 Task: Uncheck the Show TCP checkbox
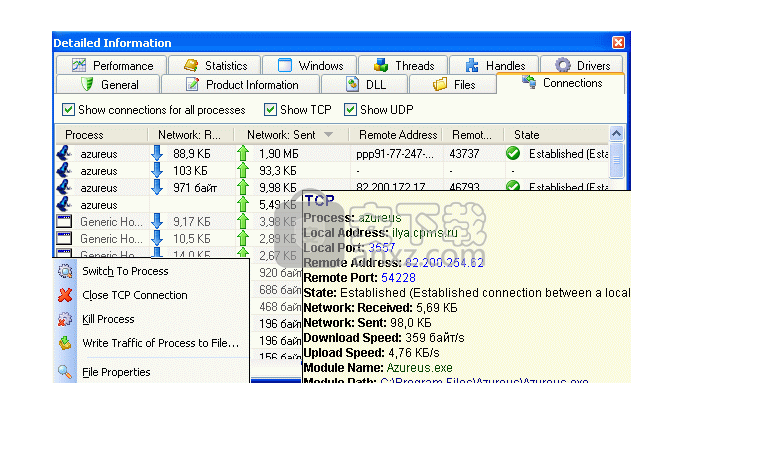pyautogui.click(x=271, y=110)
